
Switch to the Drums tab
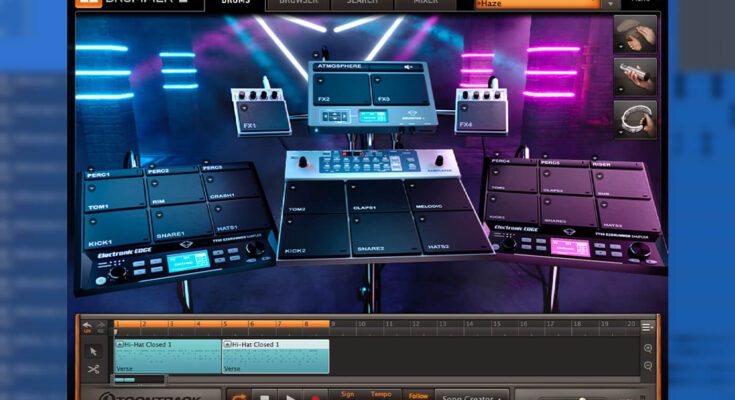235,4
